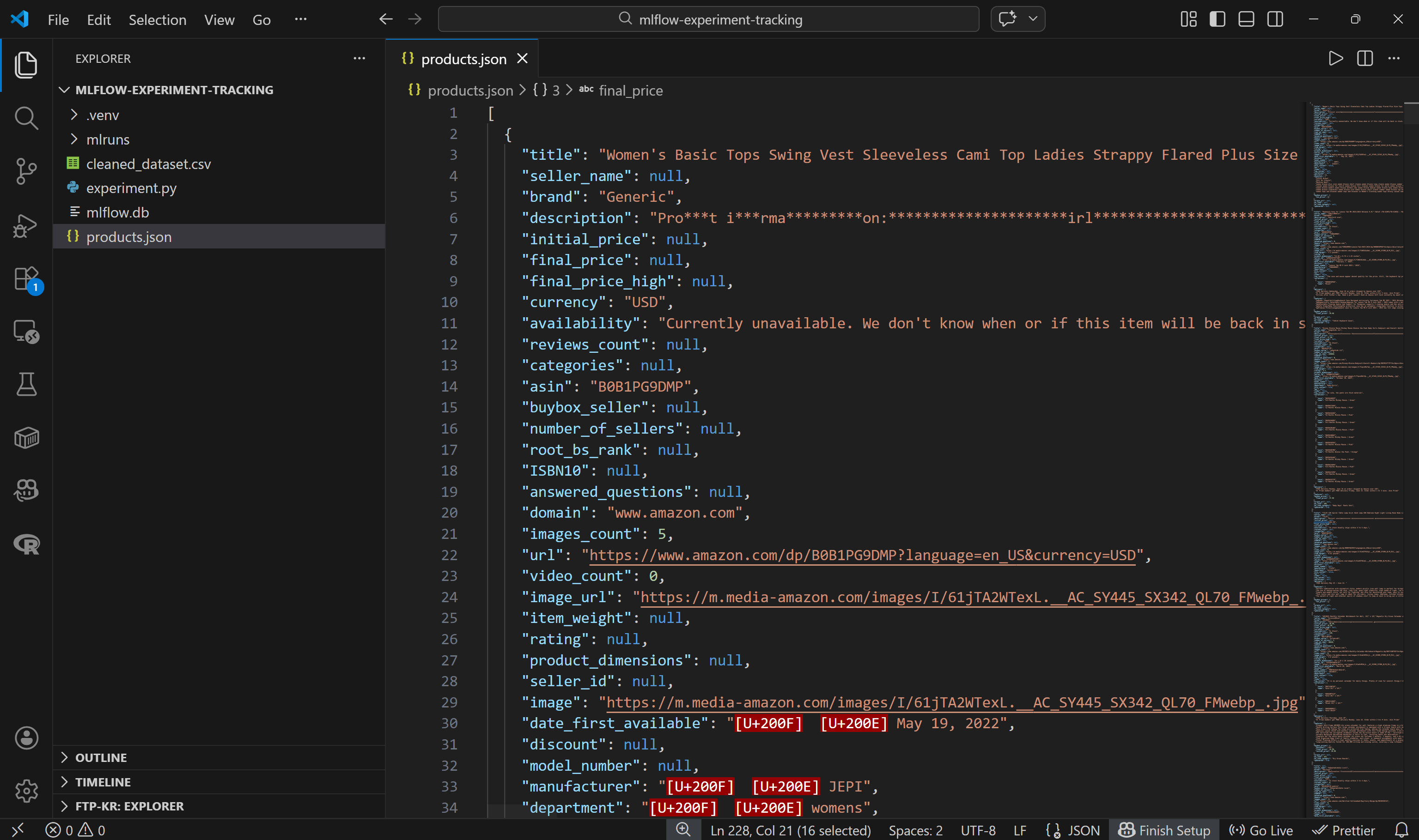Open the Search panel
The image size is (1419, 840).
[26, 118]
